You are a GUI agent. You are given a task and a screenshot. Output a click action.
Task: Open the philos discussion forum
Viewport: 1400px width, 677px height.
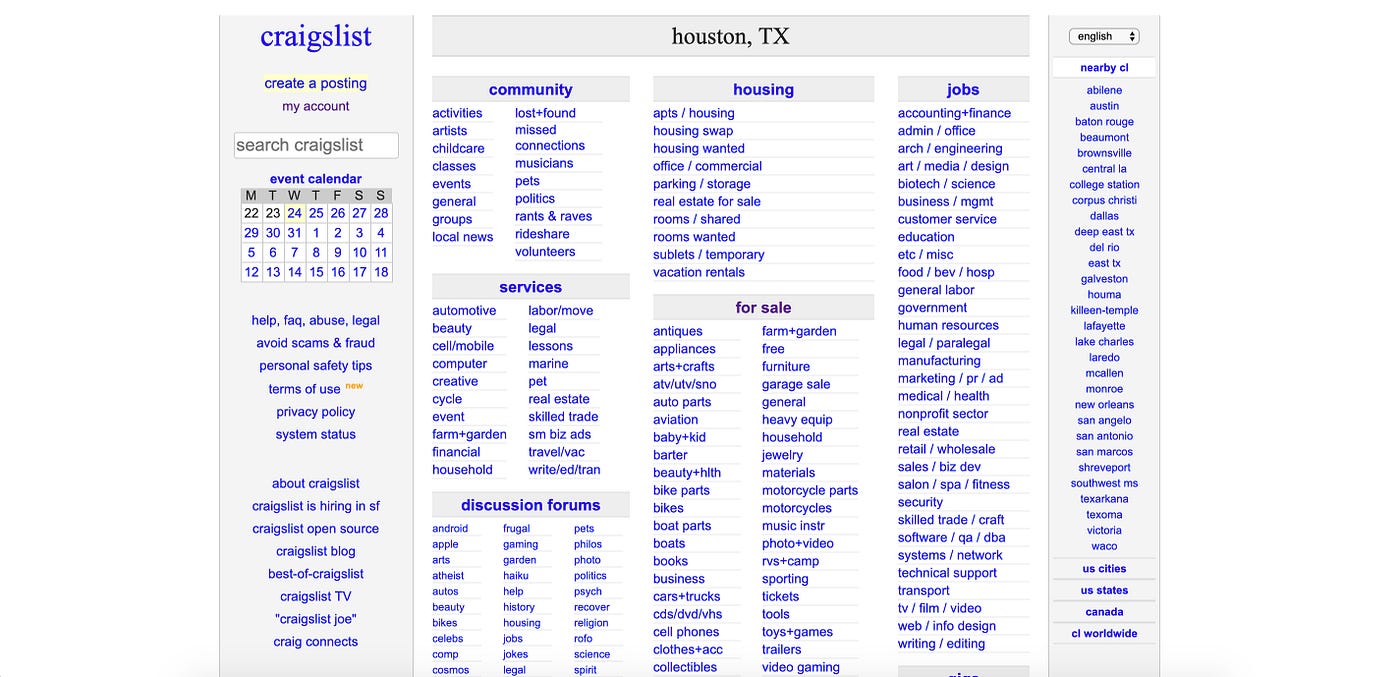click(588, 545)
